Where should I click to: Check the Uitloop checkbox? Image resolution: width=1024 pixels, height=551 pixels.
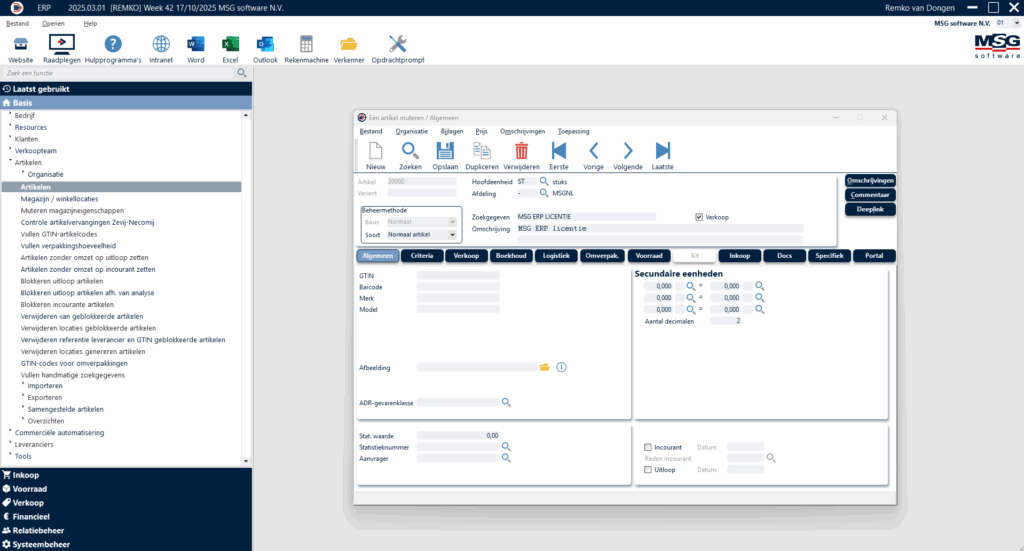coord(648,469)
